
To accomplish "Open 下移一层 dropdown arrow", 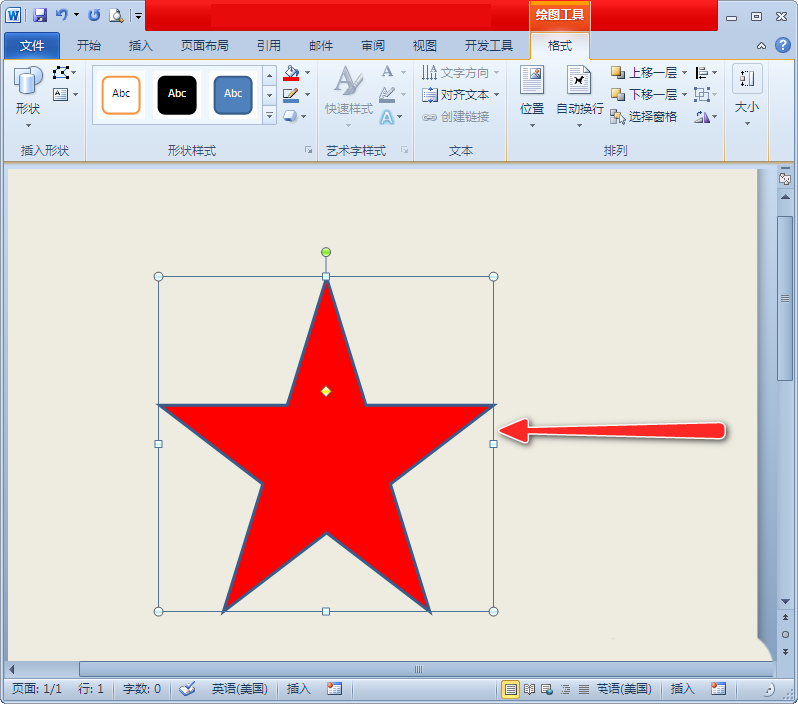I will (684, 95).
